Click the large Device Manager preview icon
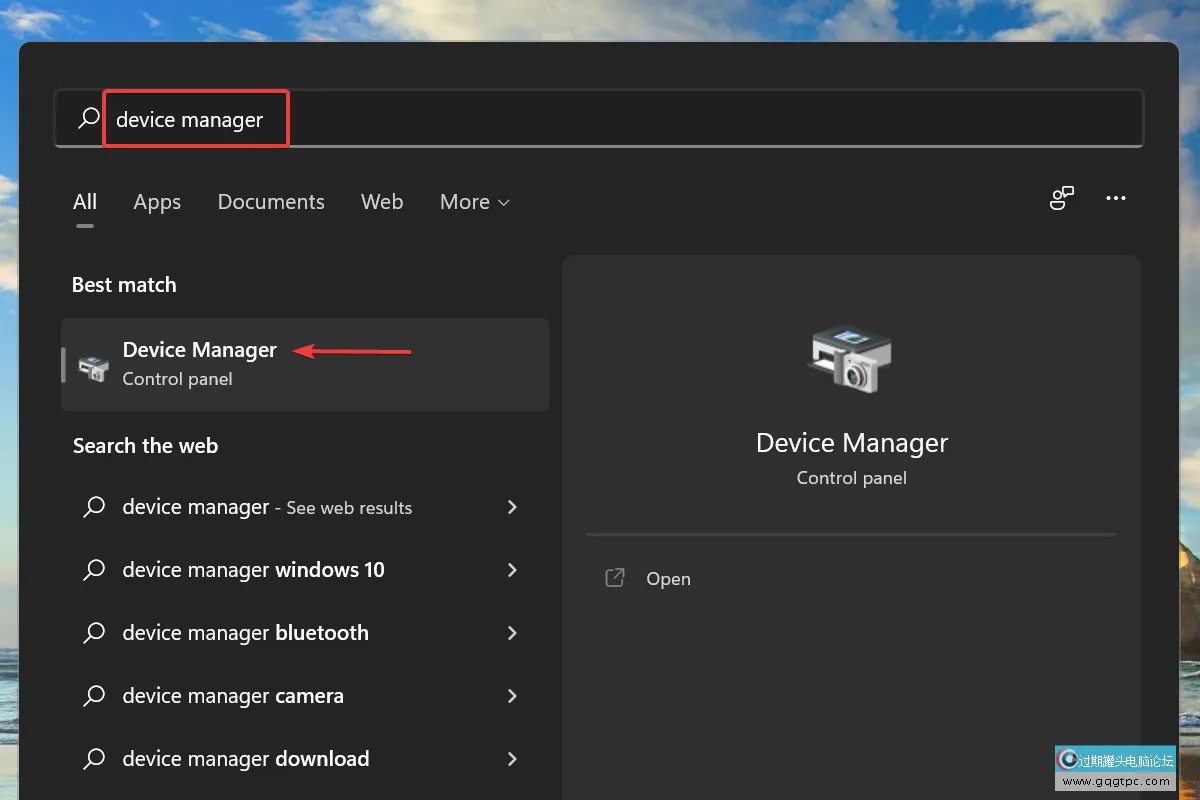The width and height of the screenshot is (1200, 800). [x=851, y=360]
